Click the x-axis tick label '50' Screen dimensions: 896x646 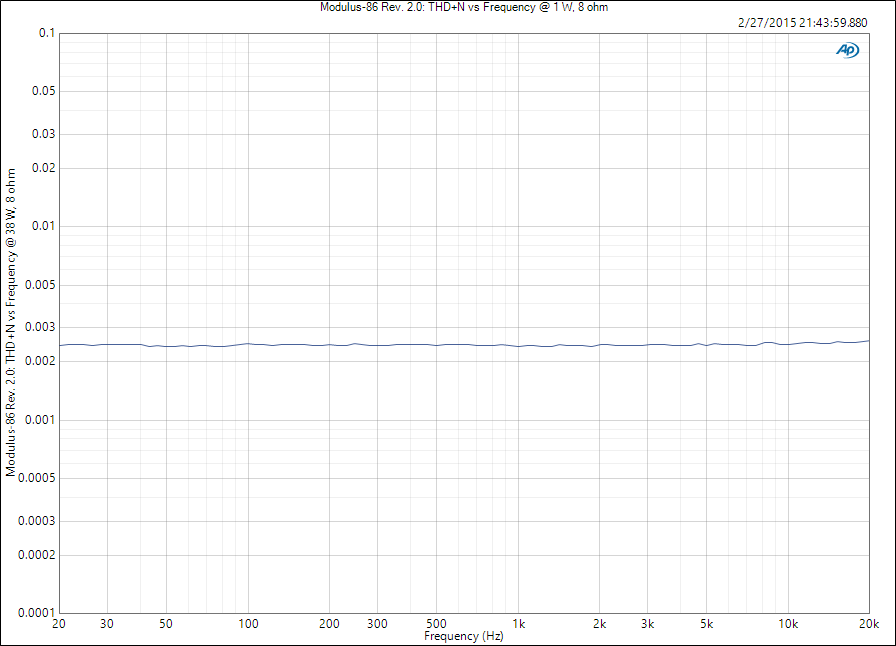[x=166, y=624]
